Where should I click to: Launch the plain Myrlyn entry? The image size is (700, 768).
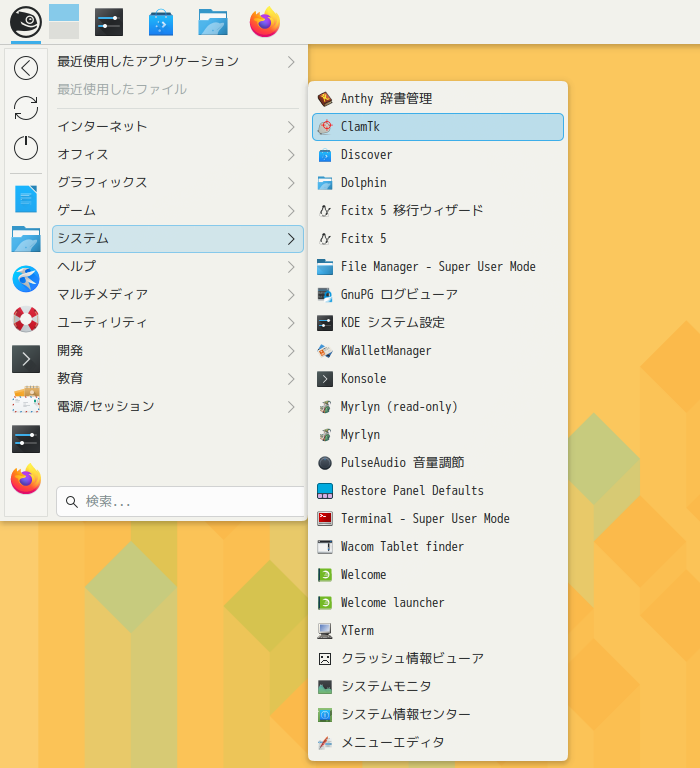point(438,435)
